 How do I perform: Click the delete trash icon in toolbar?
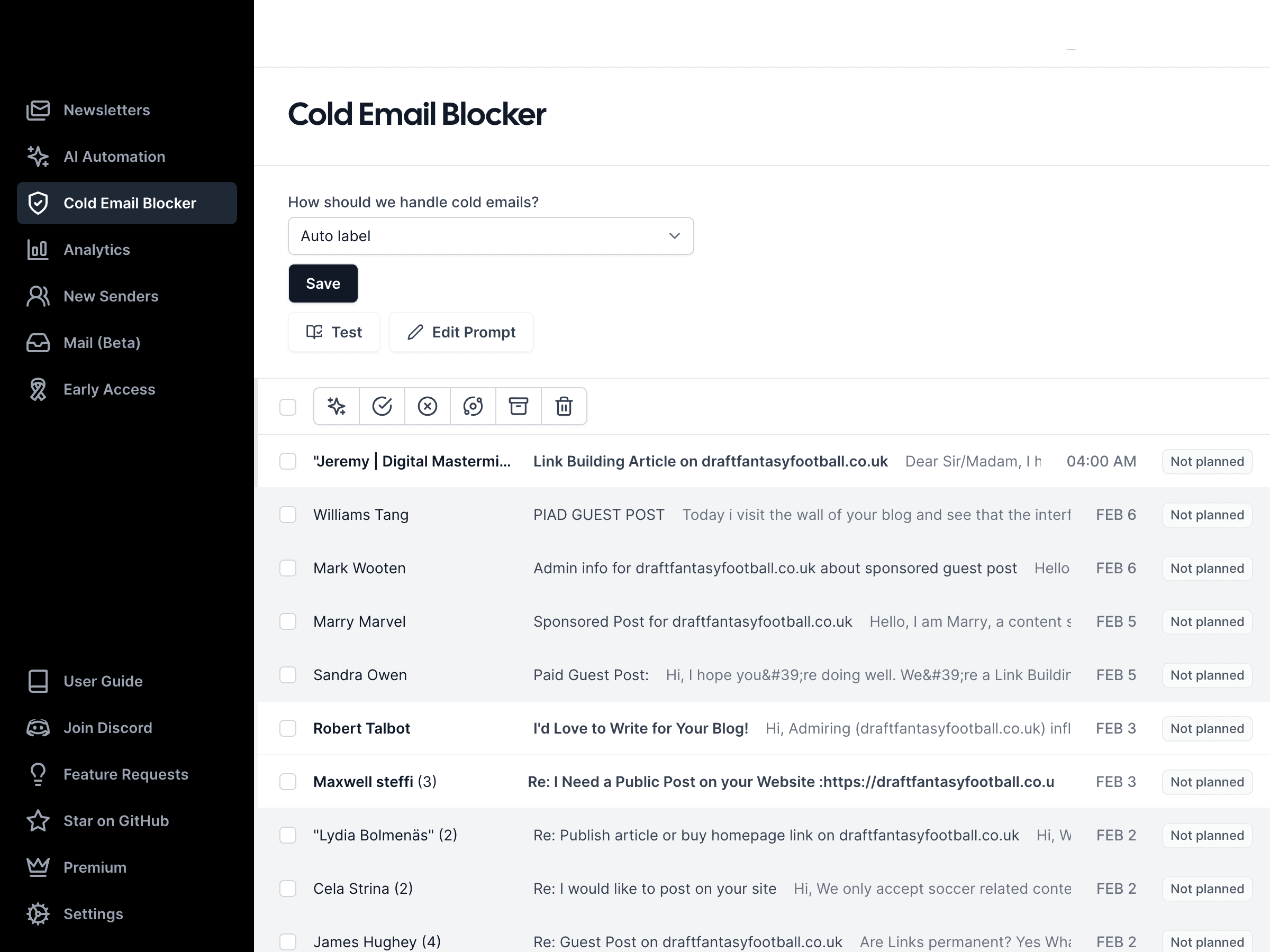(x=564, y=405)
